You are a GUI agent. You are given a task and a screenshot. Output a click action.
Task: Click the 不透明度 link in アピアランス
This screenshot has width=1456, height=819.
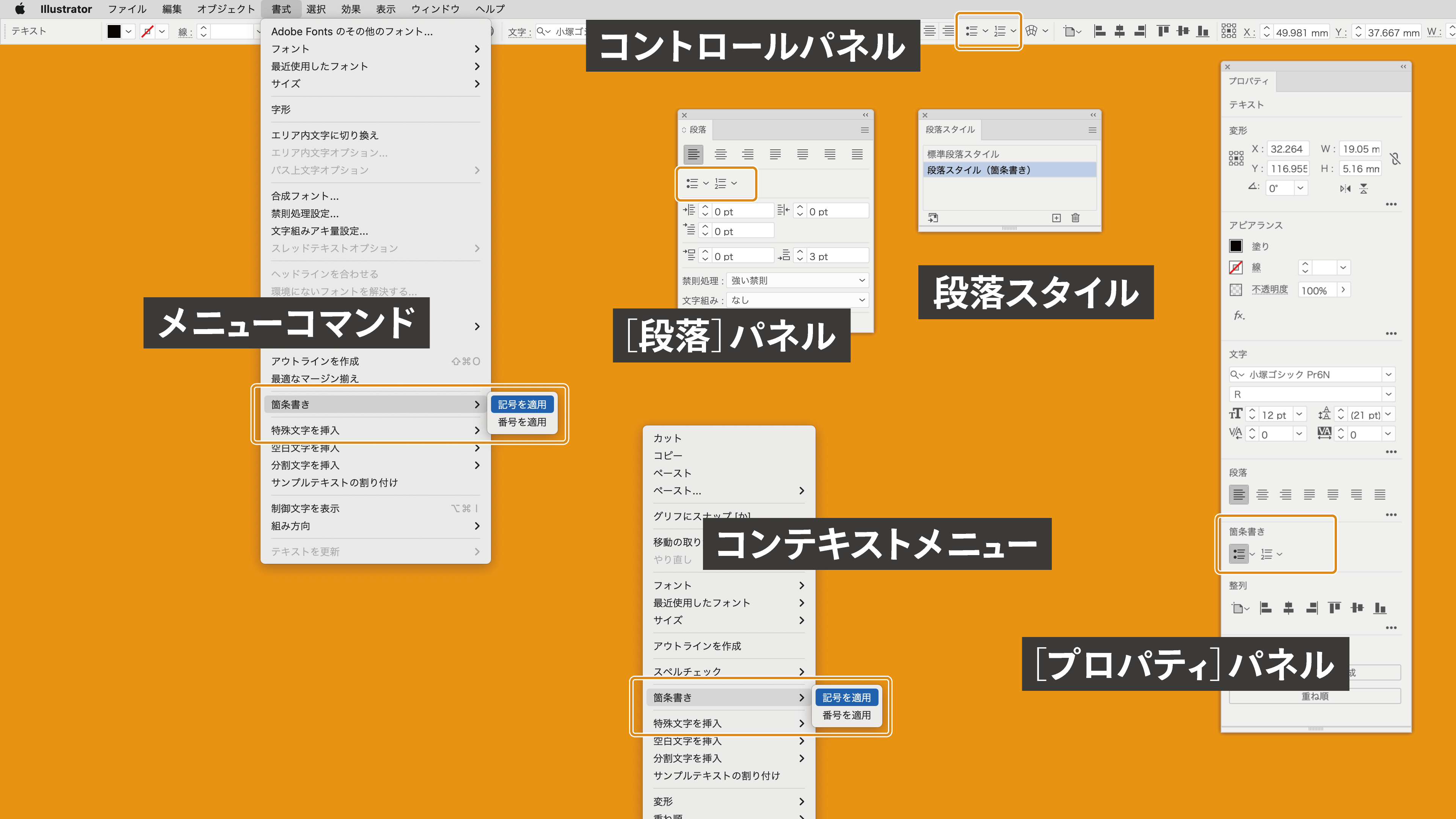point(1269,289)
